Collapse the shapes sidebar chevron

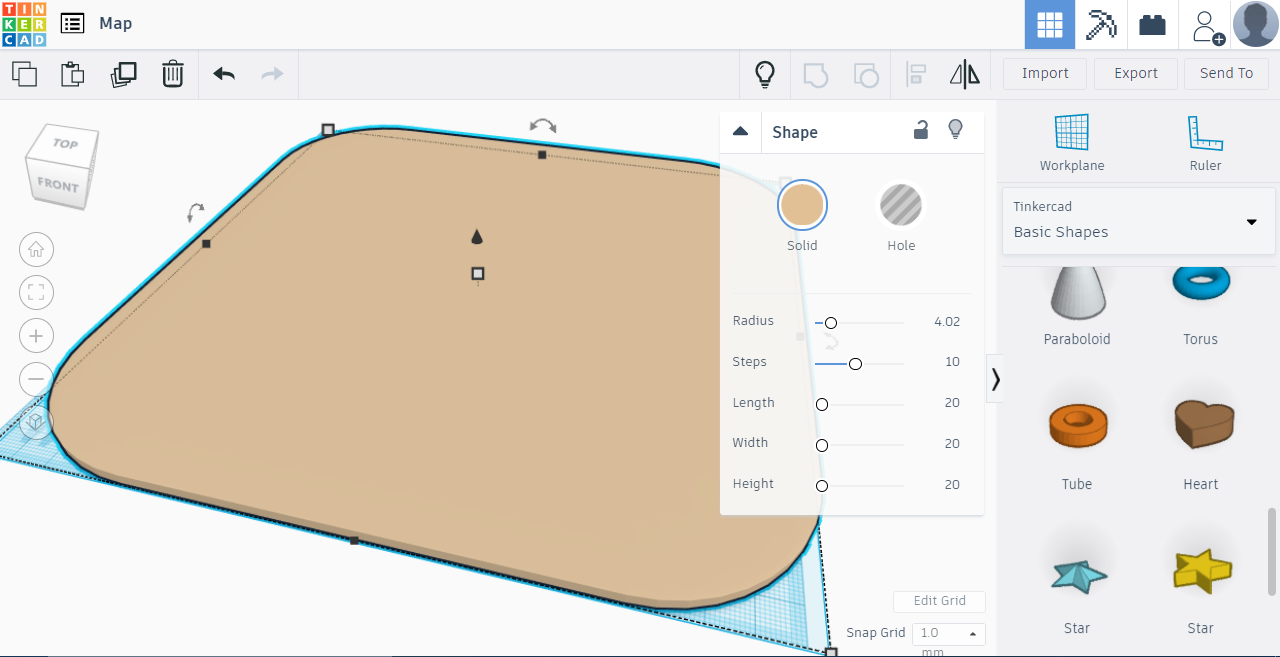(996, 378)
